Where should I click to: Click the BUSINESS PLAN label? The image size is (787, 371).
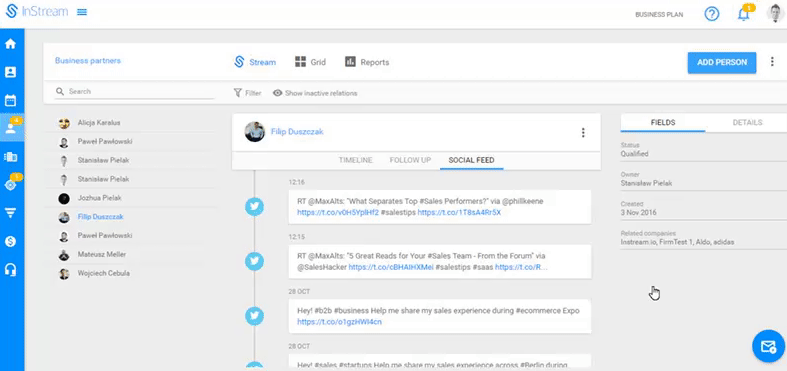[659, 15]
